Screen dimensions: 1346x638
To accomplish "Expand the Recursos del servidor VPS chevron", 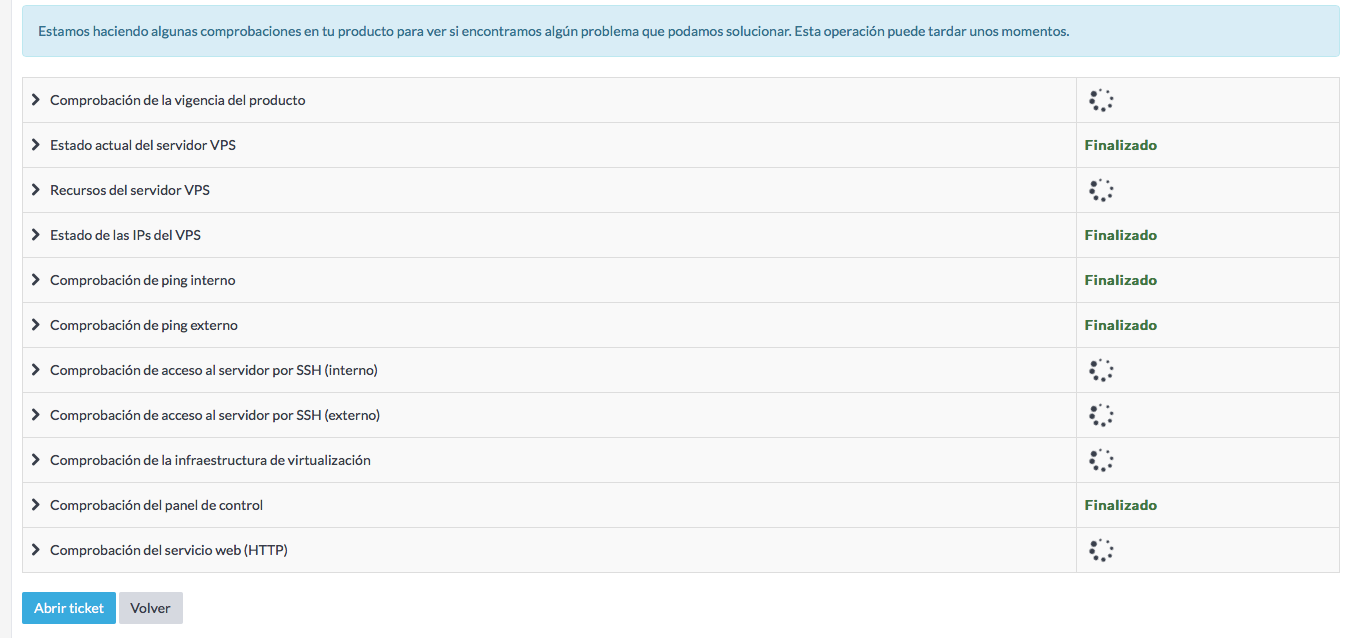I will (x=36, y=190).
